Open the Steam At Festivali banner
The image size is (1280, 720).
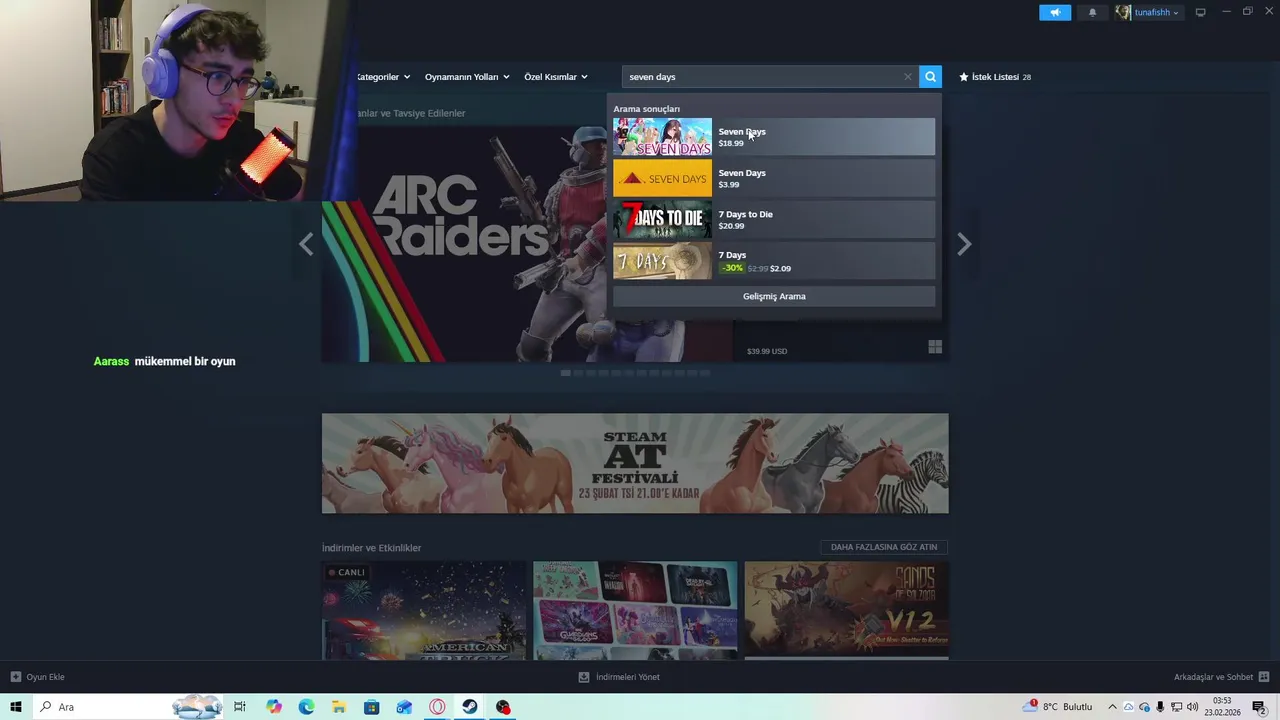(x=635, y=463)
